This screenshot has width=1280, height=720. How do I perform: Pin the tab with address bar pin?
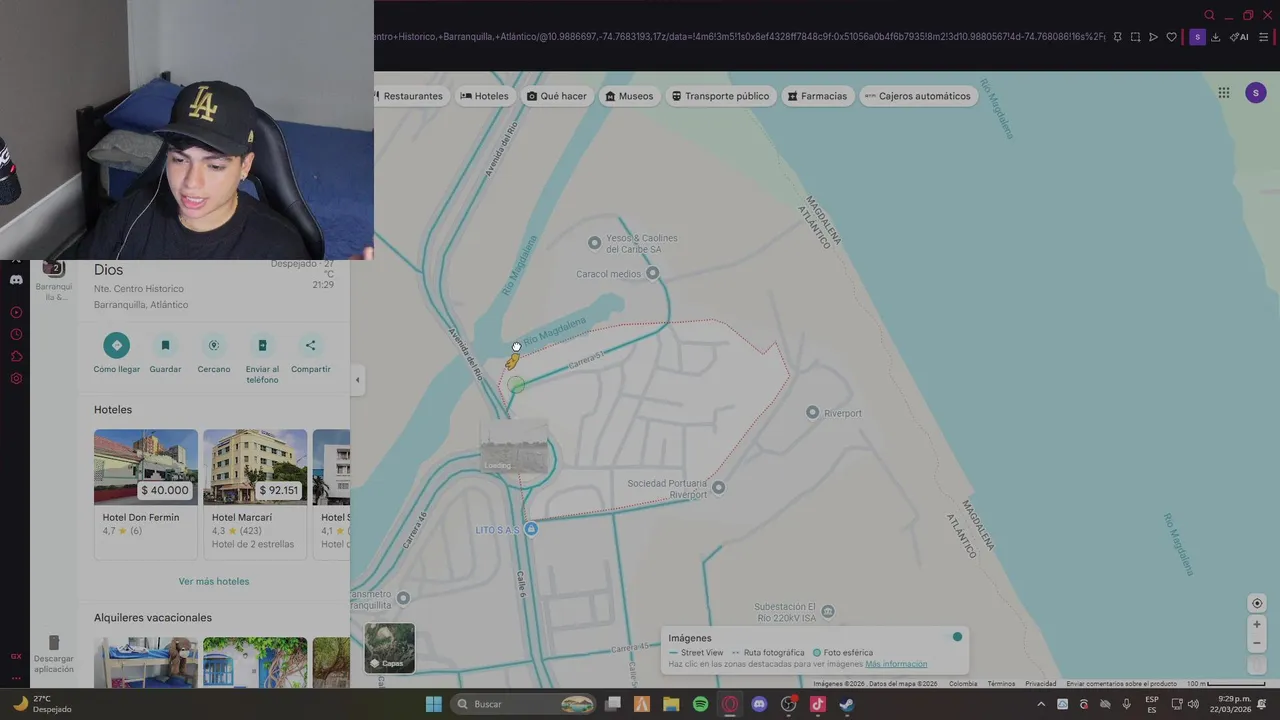click(1117, 37)
